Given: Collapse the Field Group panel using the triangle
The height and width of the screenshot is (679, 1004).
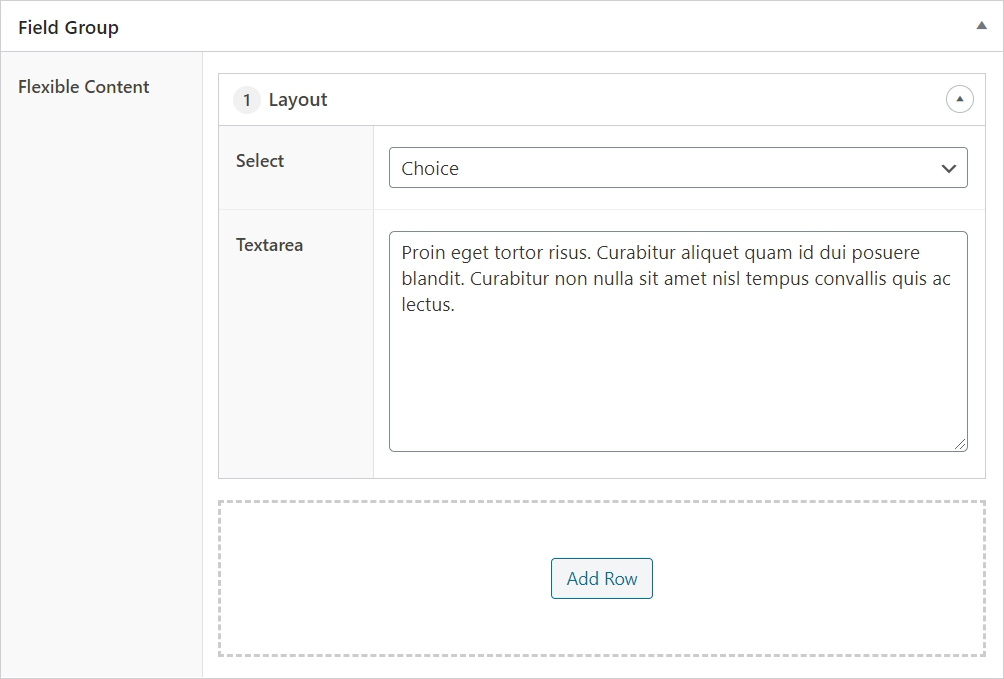Looking at the screenshot, I should pos(981,26).
